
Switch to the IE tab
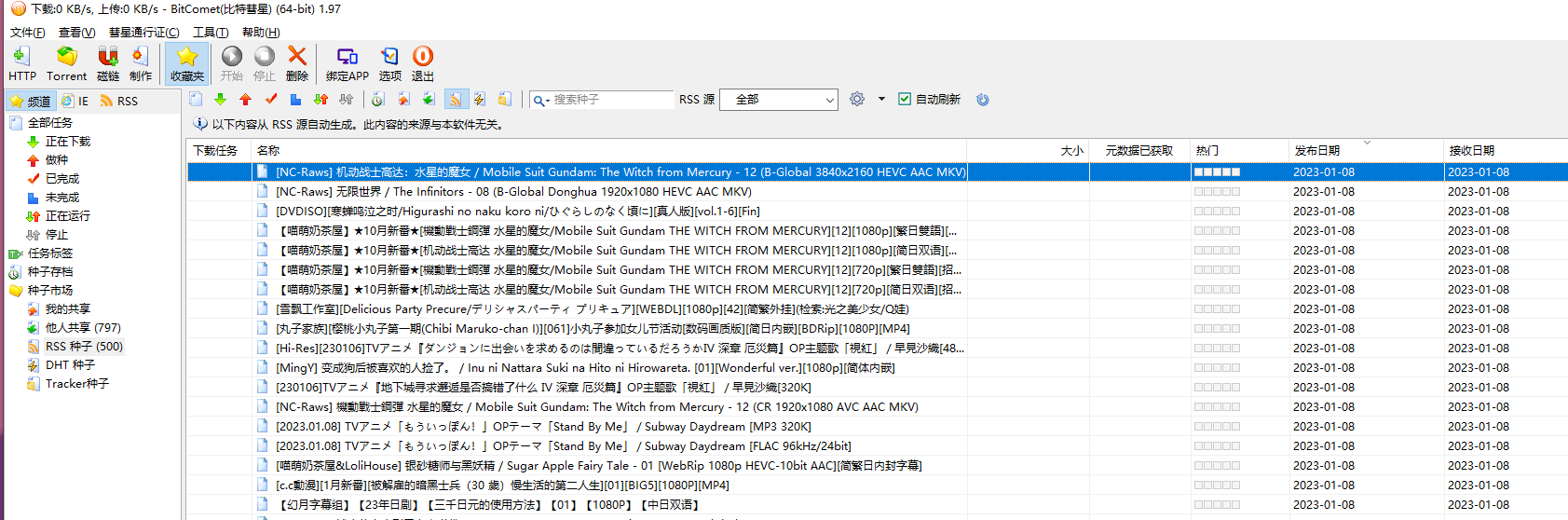(x=75, y=101)
